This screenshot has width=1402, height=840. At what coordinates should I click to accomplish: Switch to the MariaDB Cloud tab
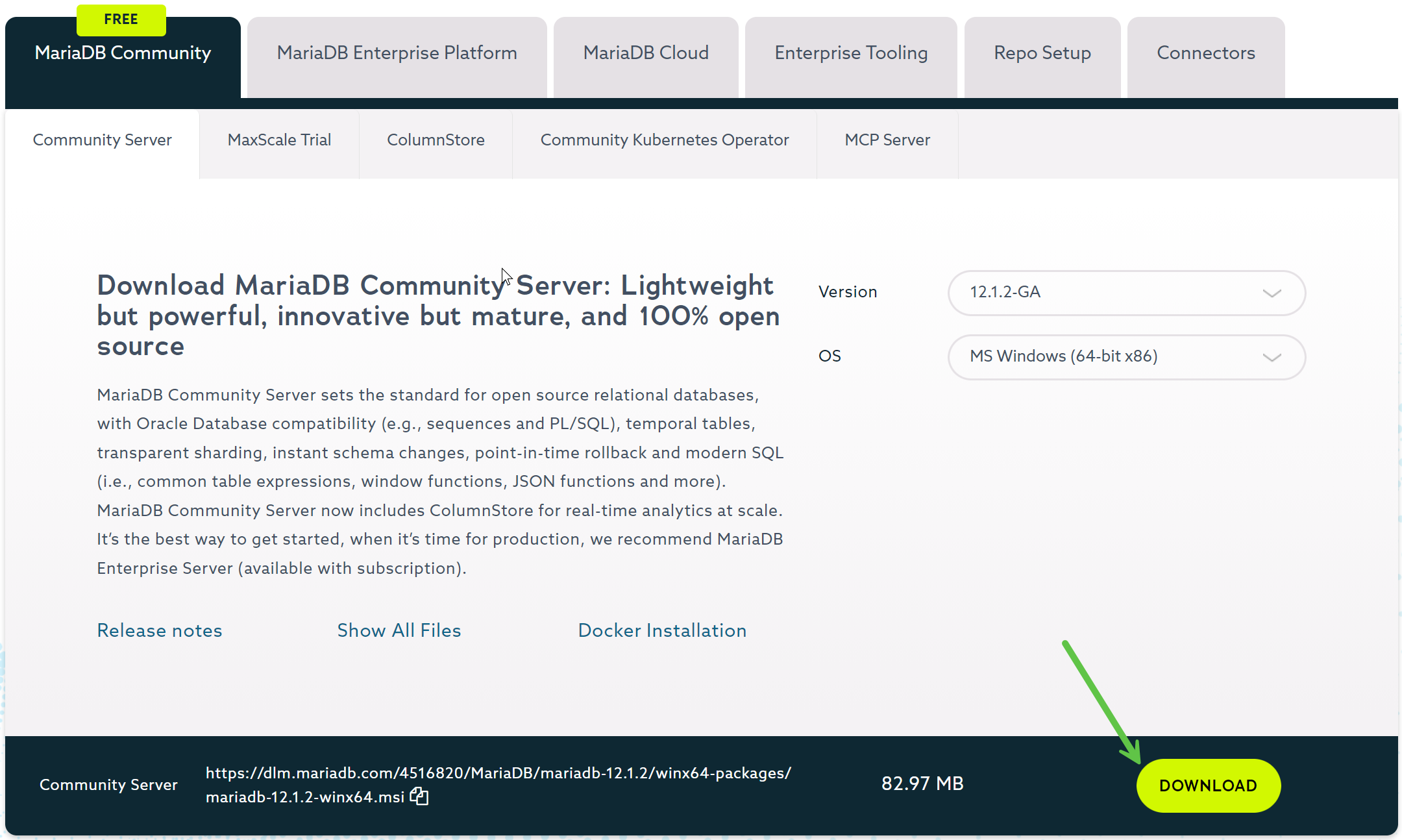point(646,53)
